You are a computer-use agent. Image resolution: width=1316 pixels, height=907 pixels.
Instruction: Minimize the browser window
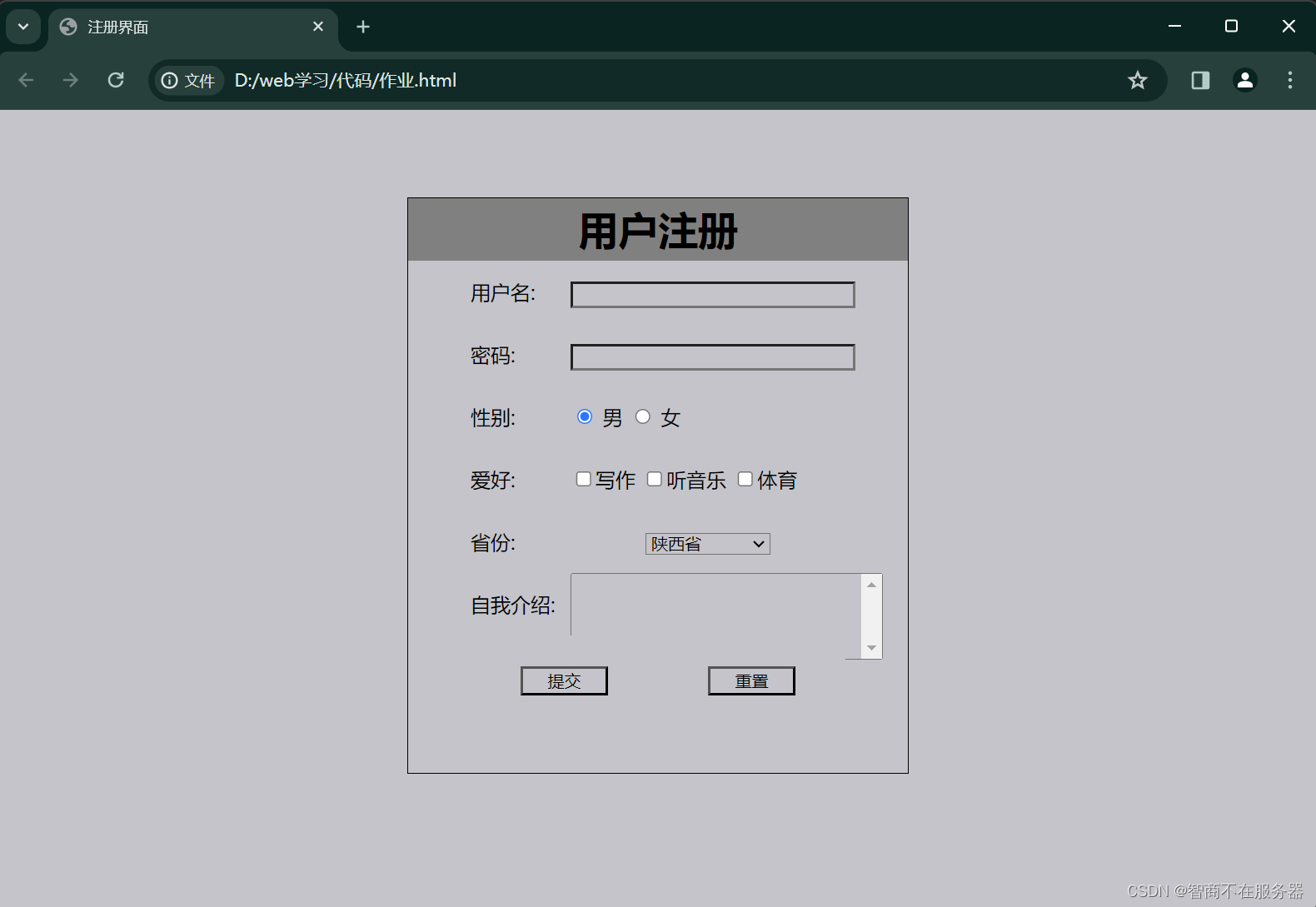1175,27
